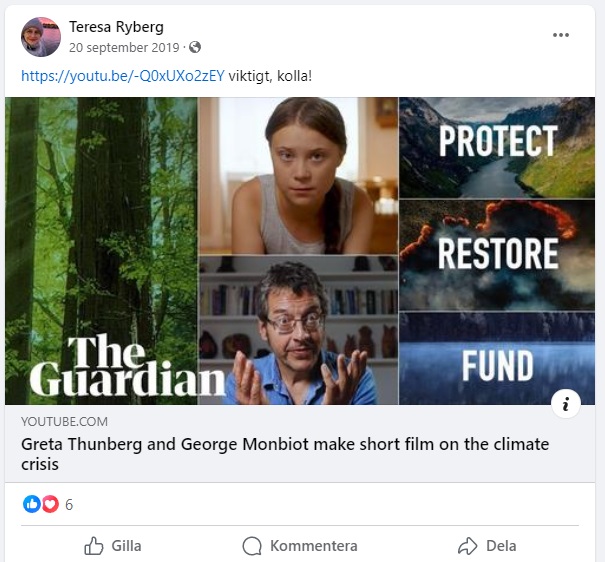The image size is (605, 562).
Task: Click the PROTECT panel of the thumbnail
Action: pyautogui.click(x=497, y=141)
